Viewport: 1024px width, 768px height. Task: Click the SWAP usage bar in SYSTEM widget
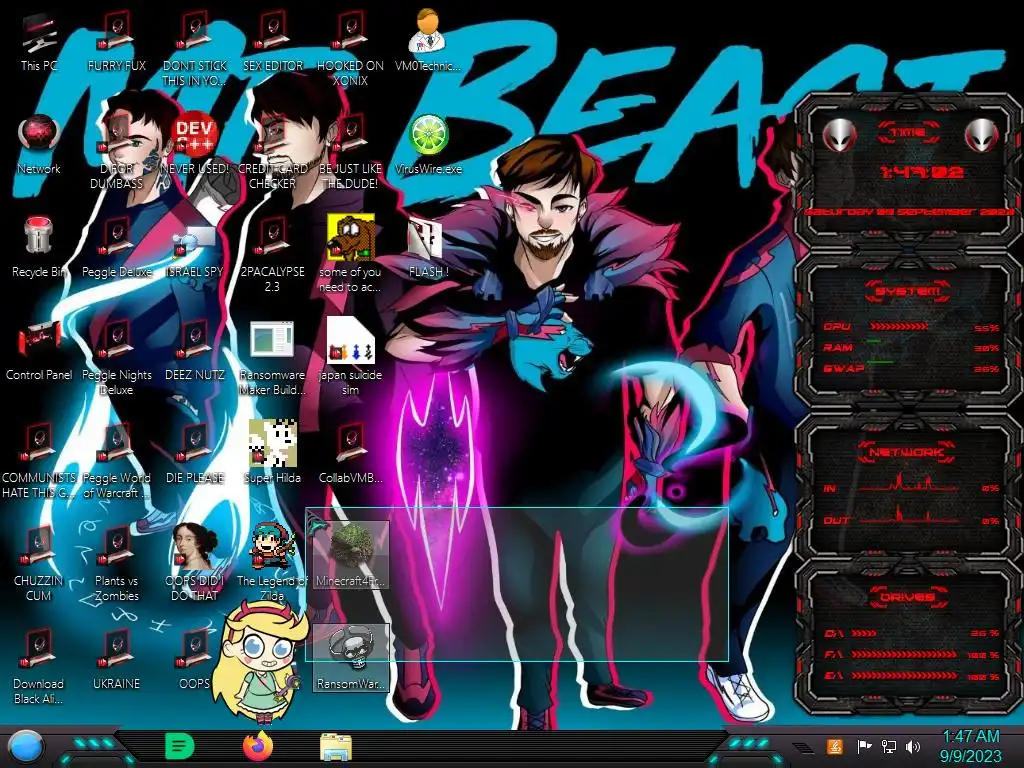click(x=880, y=362)
